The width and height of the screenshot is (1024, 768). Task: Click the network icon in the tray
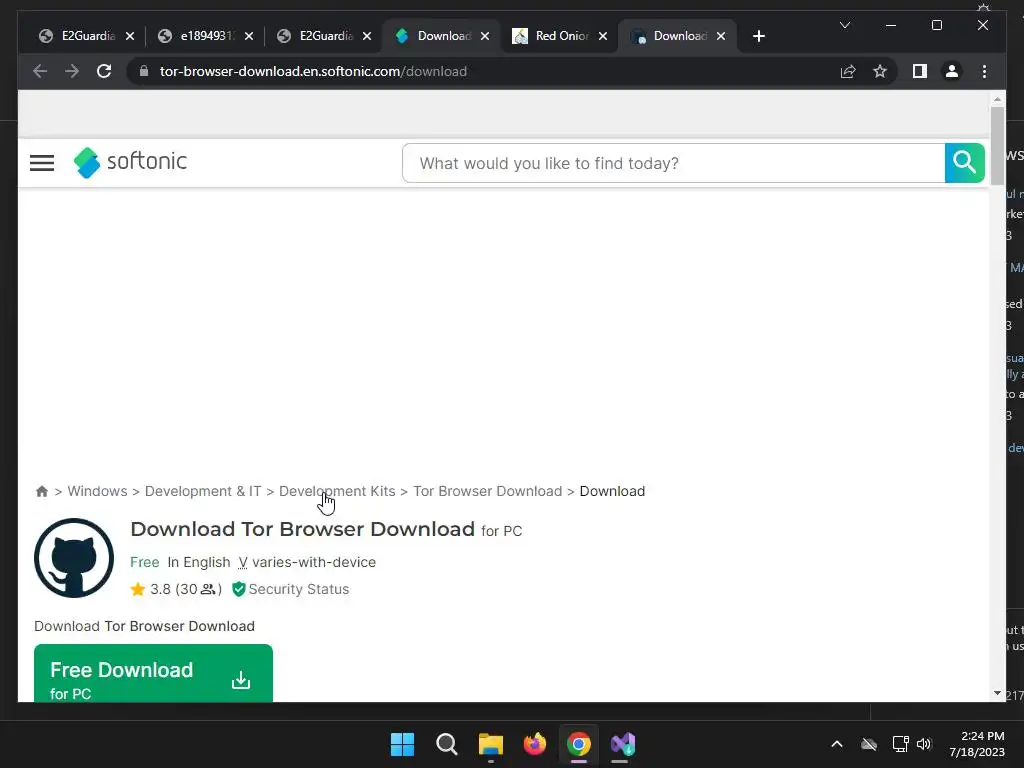pyautogui.click(x=901, y=744)
